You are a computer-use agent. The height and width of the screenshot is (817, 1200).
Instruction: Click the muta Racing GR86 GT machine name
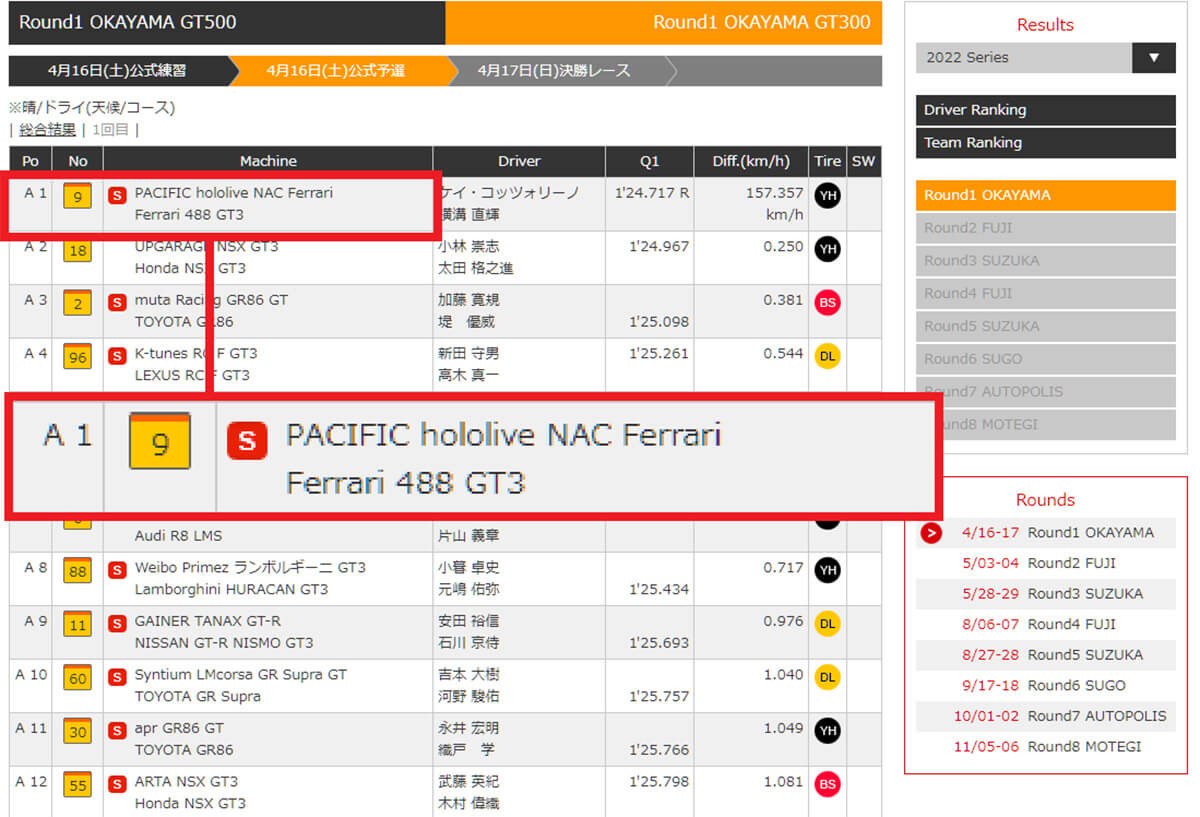(x=211, y=300)
